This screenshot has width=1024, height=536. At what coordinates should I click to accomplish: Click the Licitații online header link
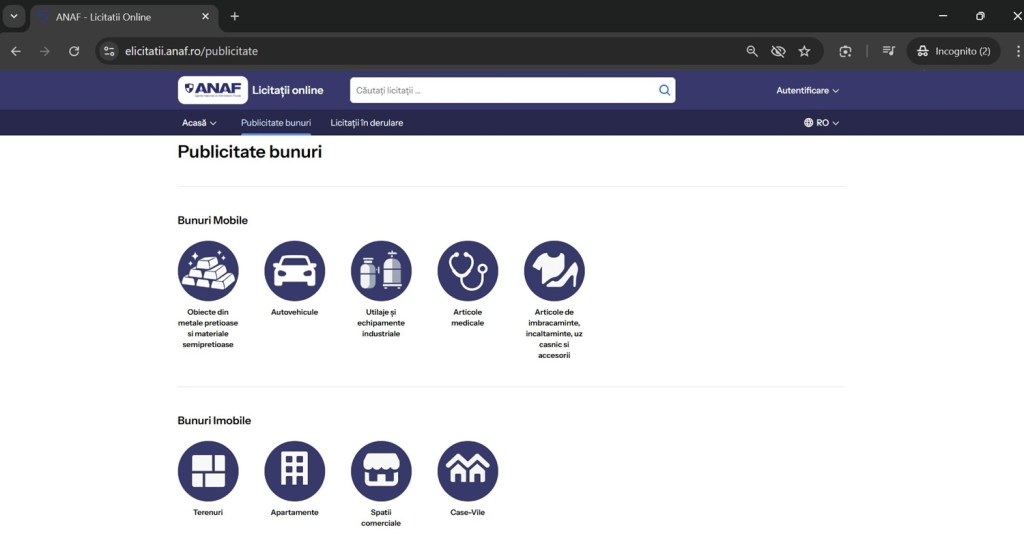[288, 90]
